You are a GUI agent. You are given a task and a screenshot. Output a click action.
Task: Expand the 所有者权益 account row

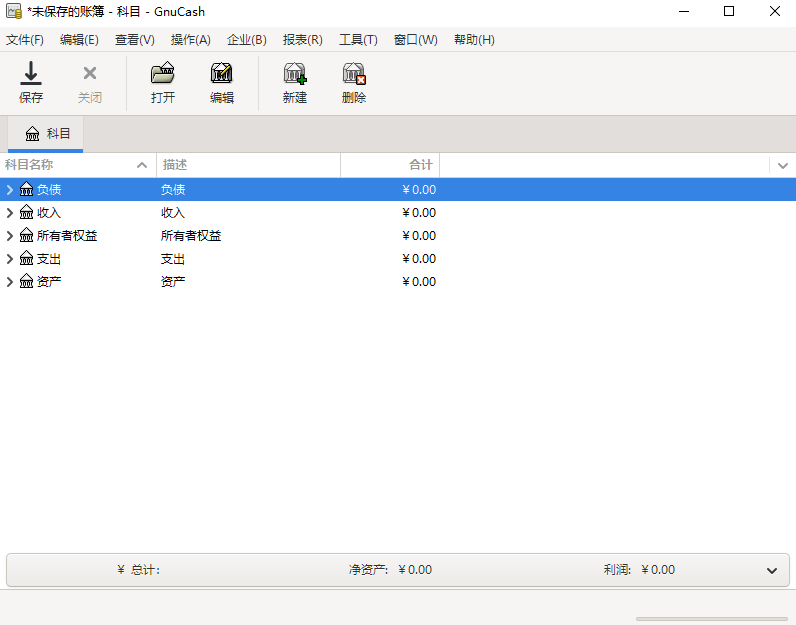(x=10, y=236)
